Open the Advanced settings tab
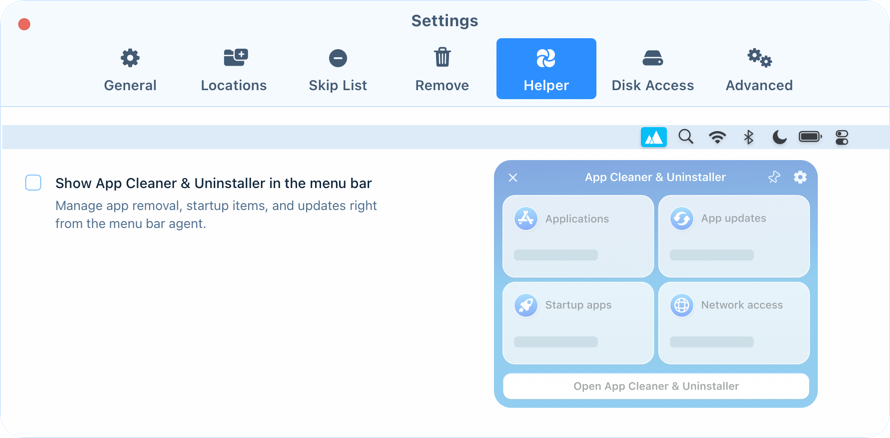890x438 pixels. point(759,69)
